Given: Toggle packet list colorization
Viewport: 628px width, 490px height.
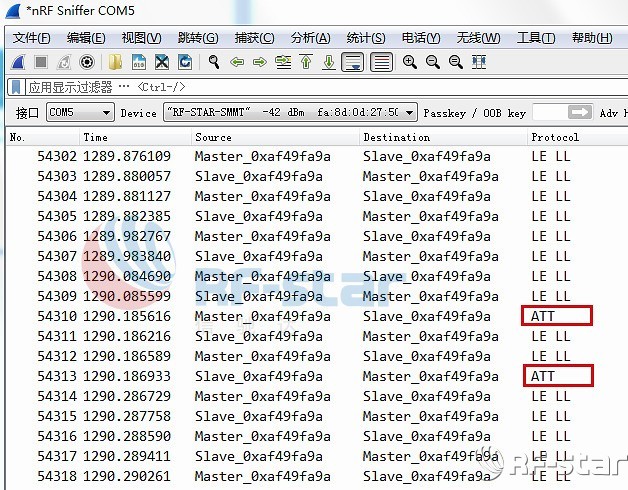Looking at the screenshot, I should 381,62.
